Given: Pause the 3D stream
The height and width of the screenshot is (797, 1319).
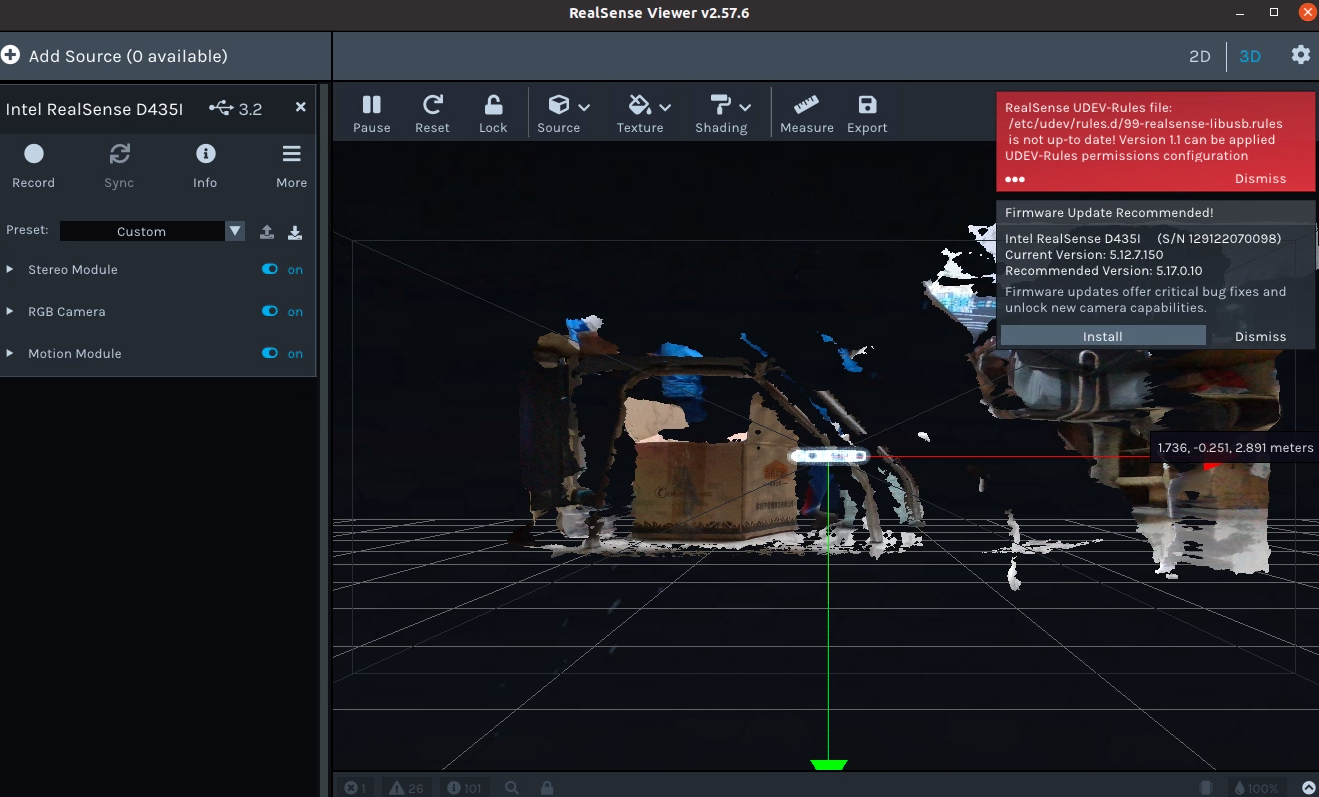Looking at the screenshot, I should [x=371, y=112].
